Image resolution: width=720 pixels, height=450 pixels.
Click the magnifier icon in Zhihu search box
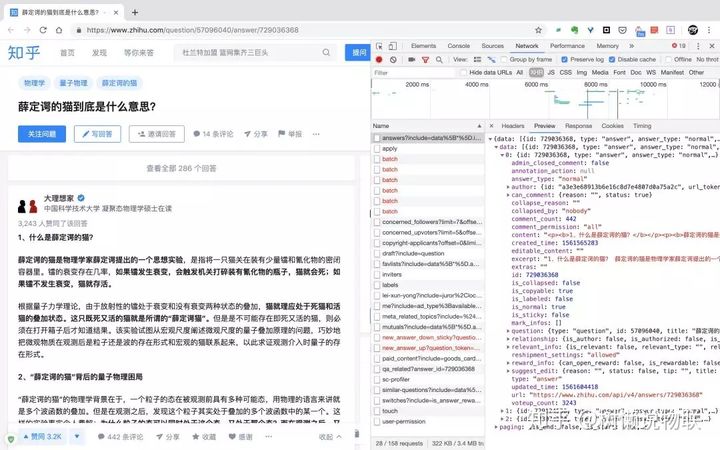pyautogui.click(x=326, y=52)
